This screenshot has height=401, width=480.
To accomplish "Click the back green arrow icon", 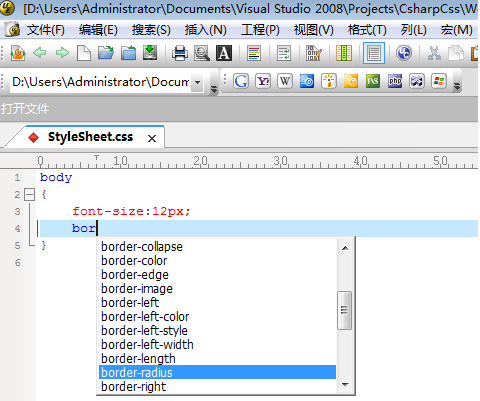I will 40,53.
